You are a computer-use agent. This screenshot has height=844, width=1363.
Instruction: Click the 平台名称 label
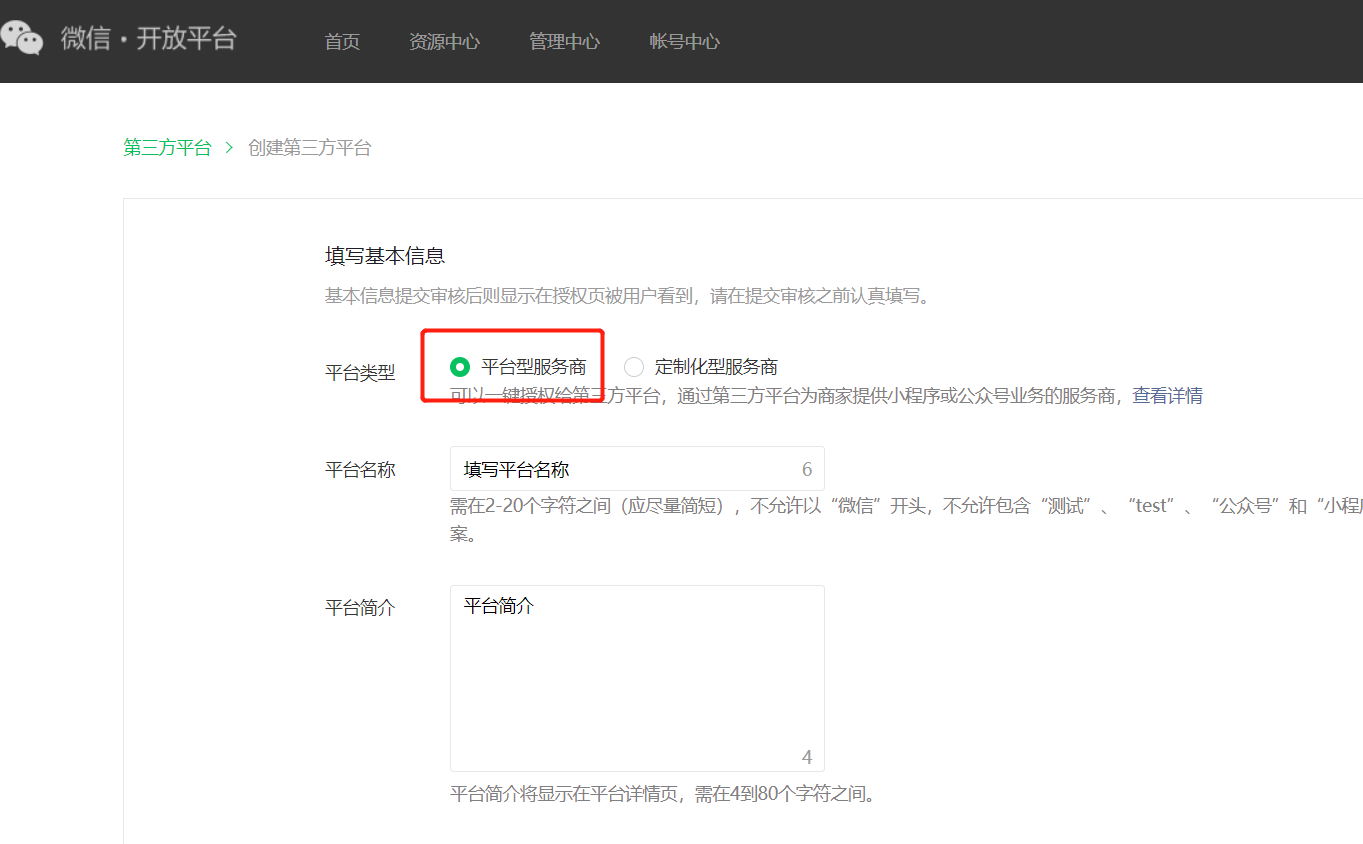click(x=360, y=470)
